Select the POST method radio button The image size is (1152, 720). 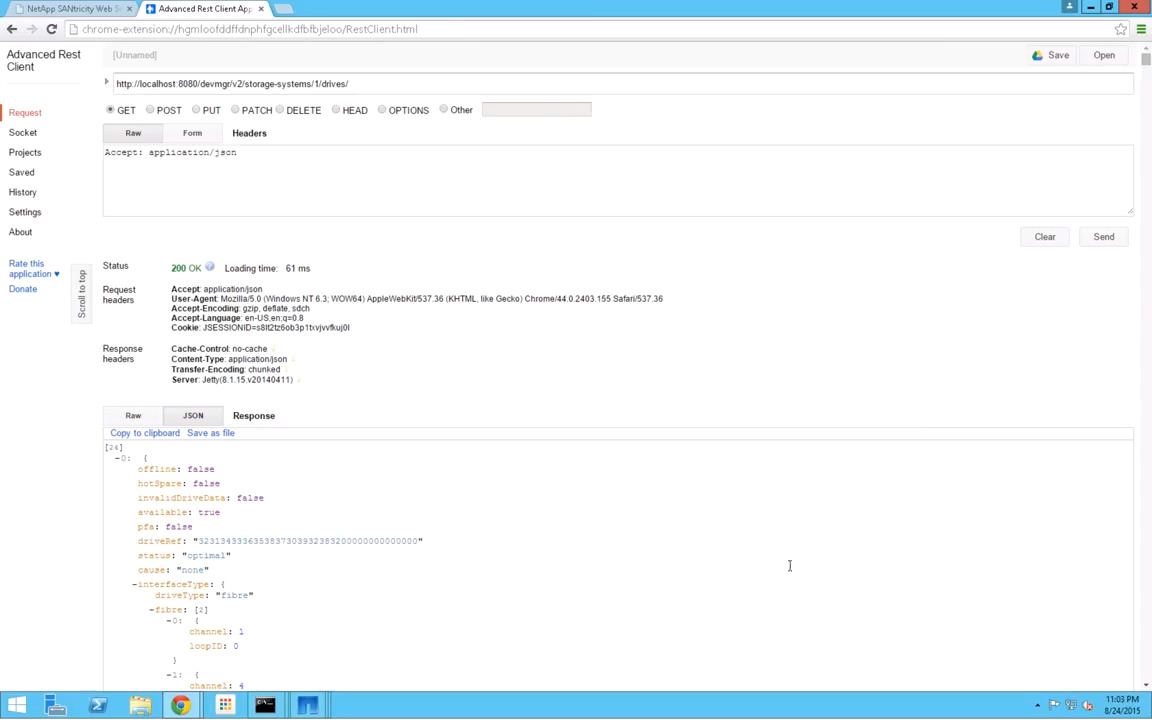(150, 110)
